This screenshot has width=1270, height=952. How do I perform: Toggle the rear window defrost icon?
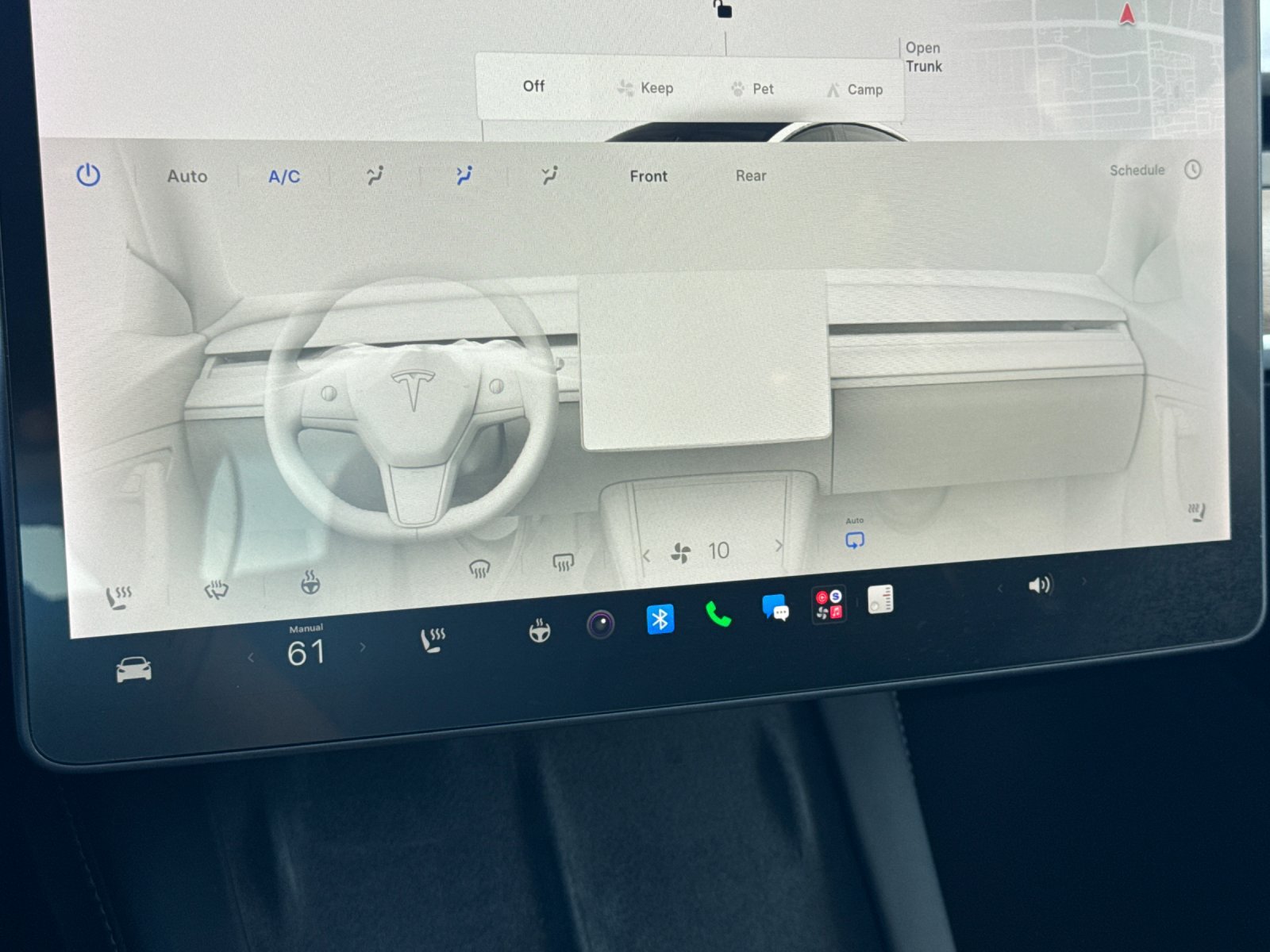point(563,562)
